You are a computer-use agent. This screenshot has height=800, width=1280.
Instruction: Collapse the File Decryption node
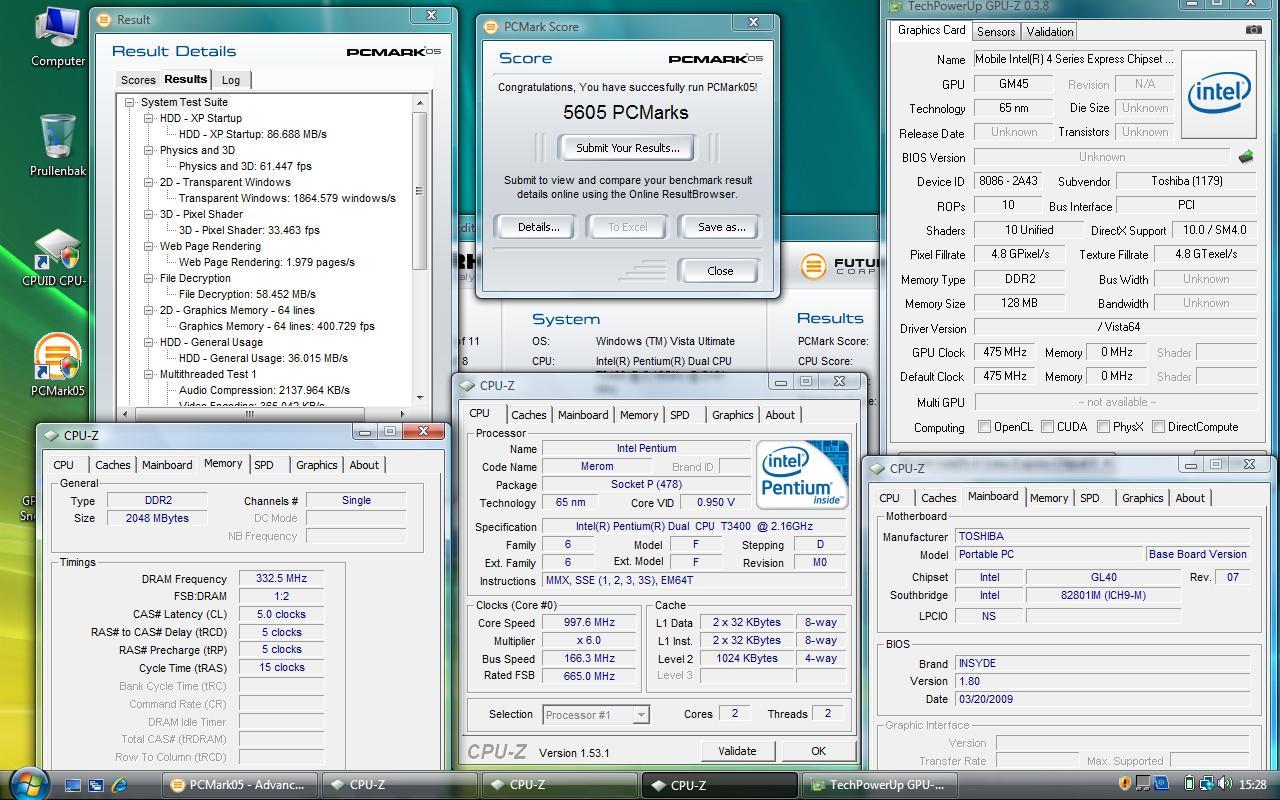point(148,278)
